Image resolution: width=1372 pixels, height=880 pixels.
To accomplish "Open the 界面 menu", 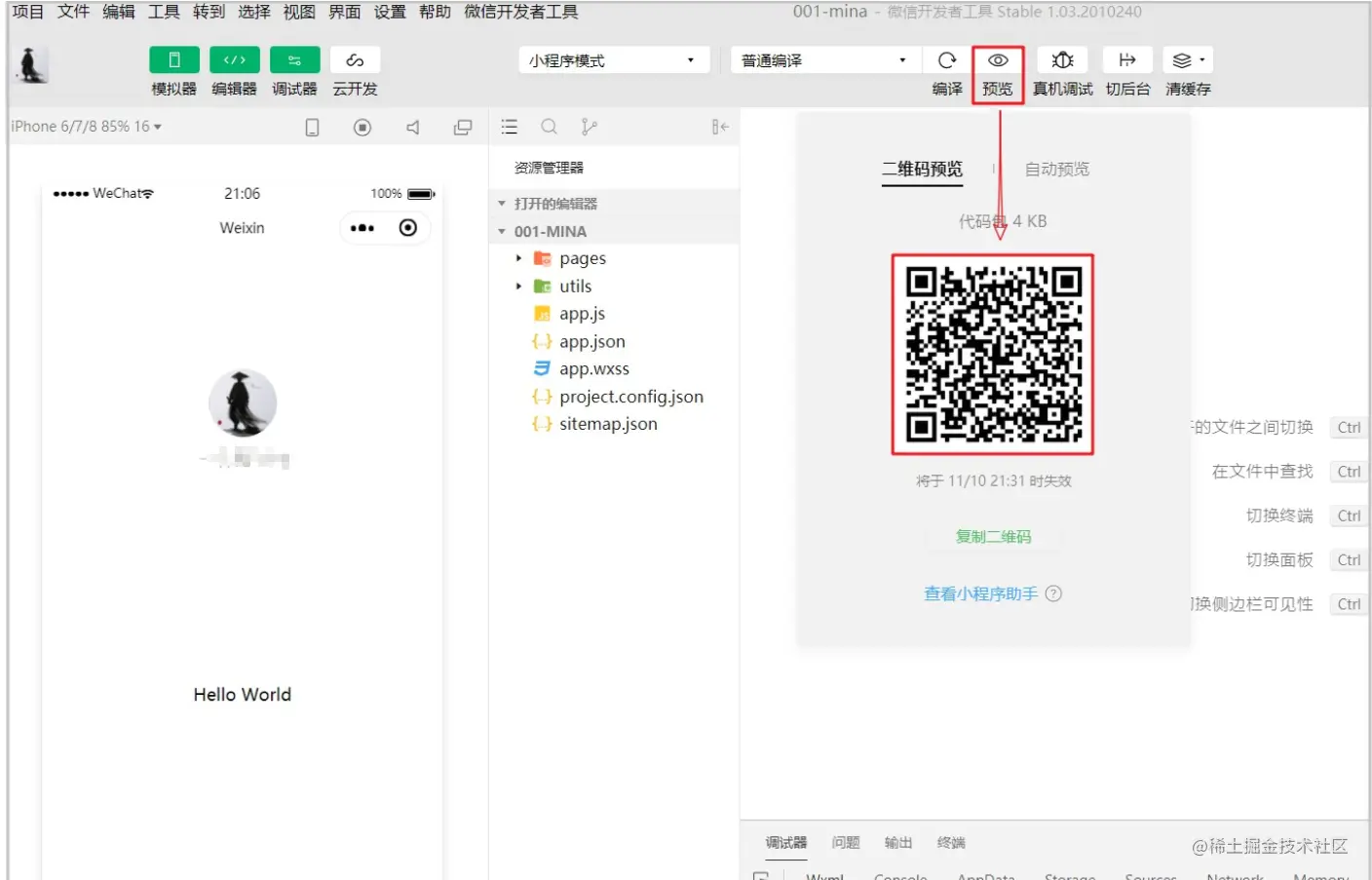I will 345,12.
